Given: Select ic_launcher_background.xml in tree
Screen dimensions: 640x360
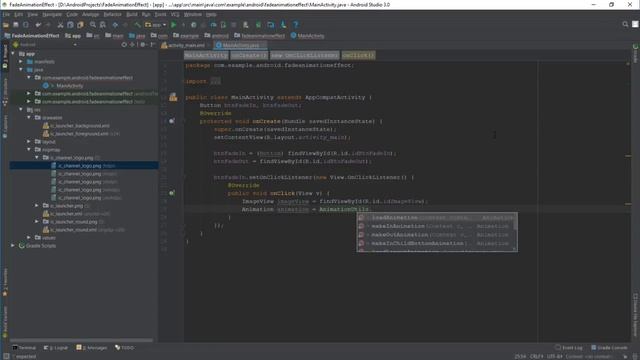Looking at the screenshot, I should (80, 126).
